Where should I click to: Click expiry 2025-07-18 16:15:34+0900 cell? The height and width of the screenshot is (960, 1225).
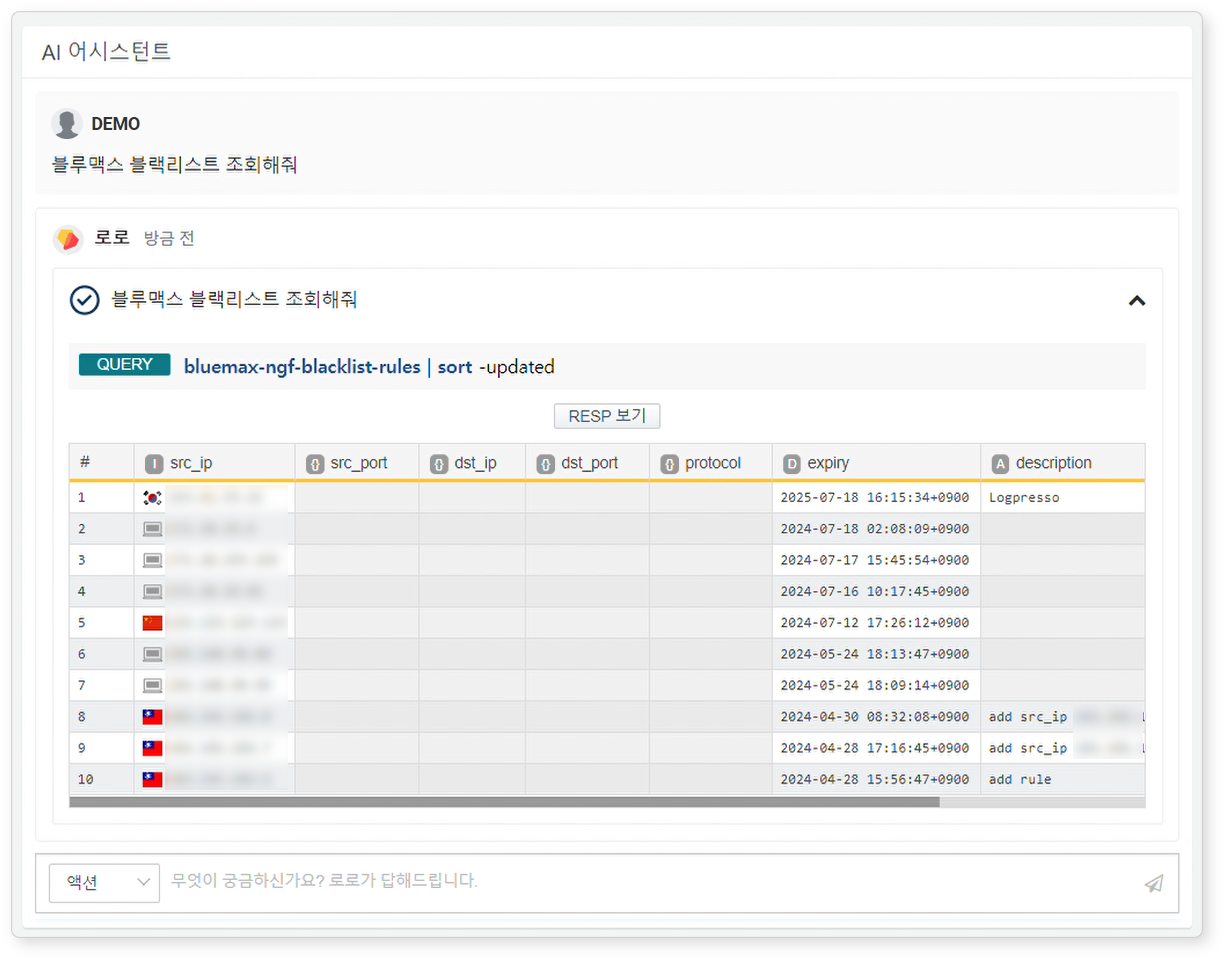(876, 497)
